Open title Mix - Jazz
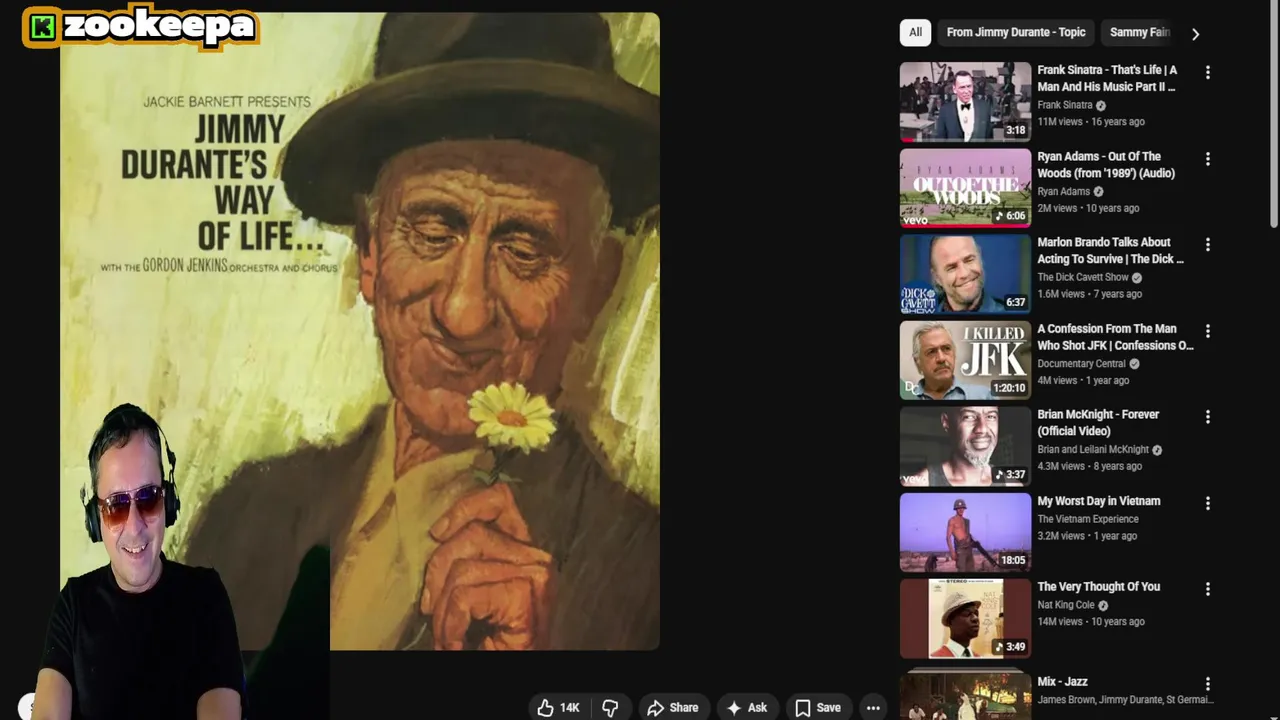Viewport: 1280px width, 720px height. (x=1062, y=682)
